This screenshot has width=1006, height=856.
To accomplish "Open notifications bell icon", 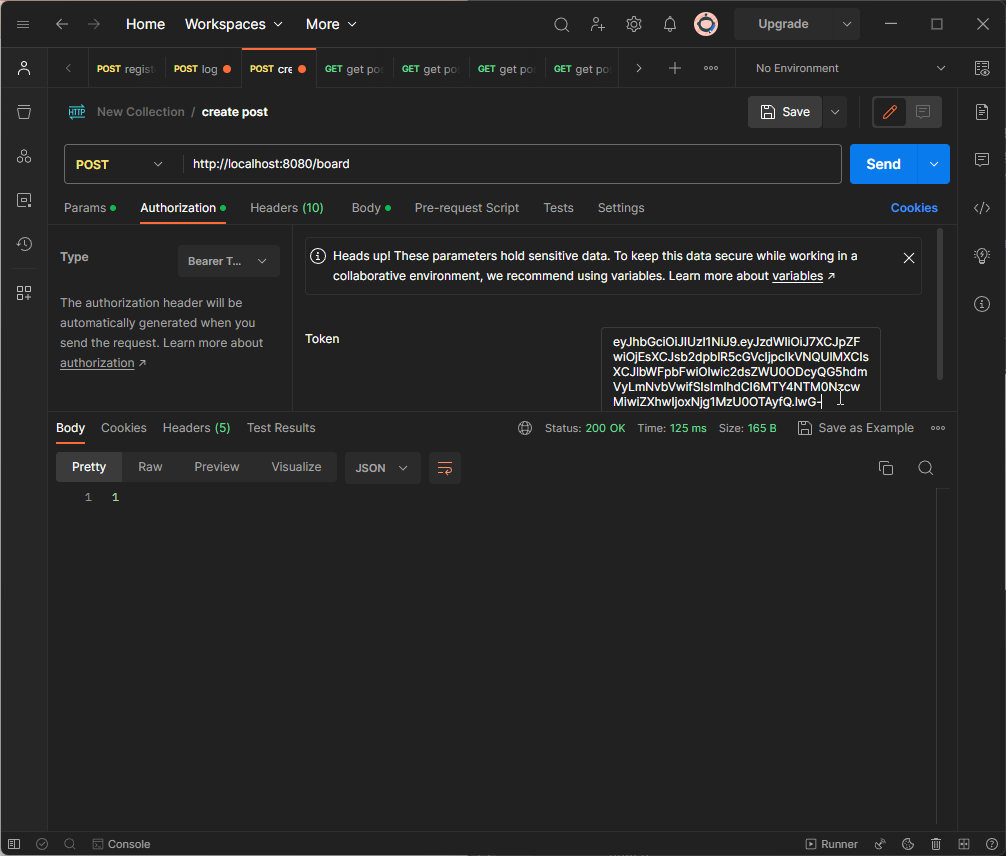I will click(670, 24).
